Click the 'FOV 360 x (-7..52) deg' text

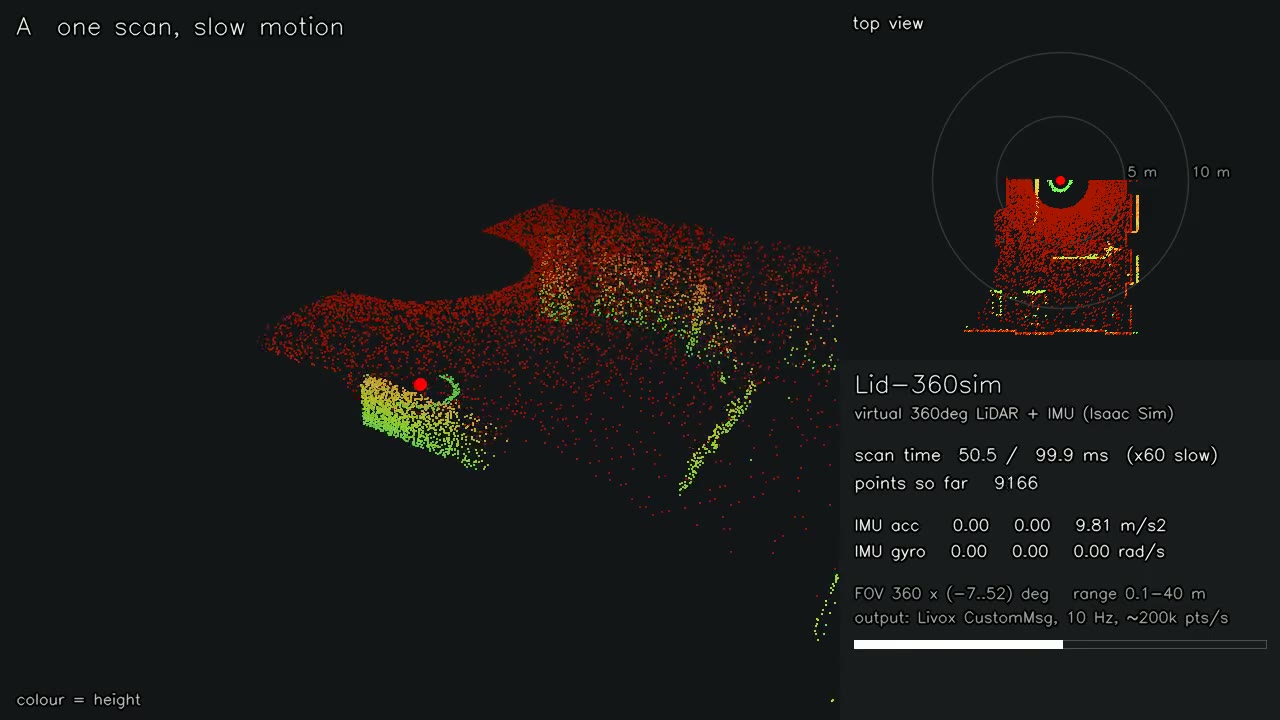(x=952, y=593)
